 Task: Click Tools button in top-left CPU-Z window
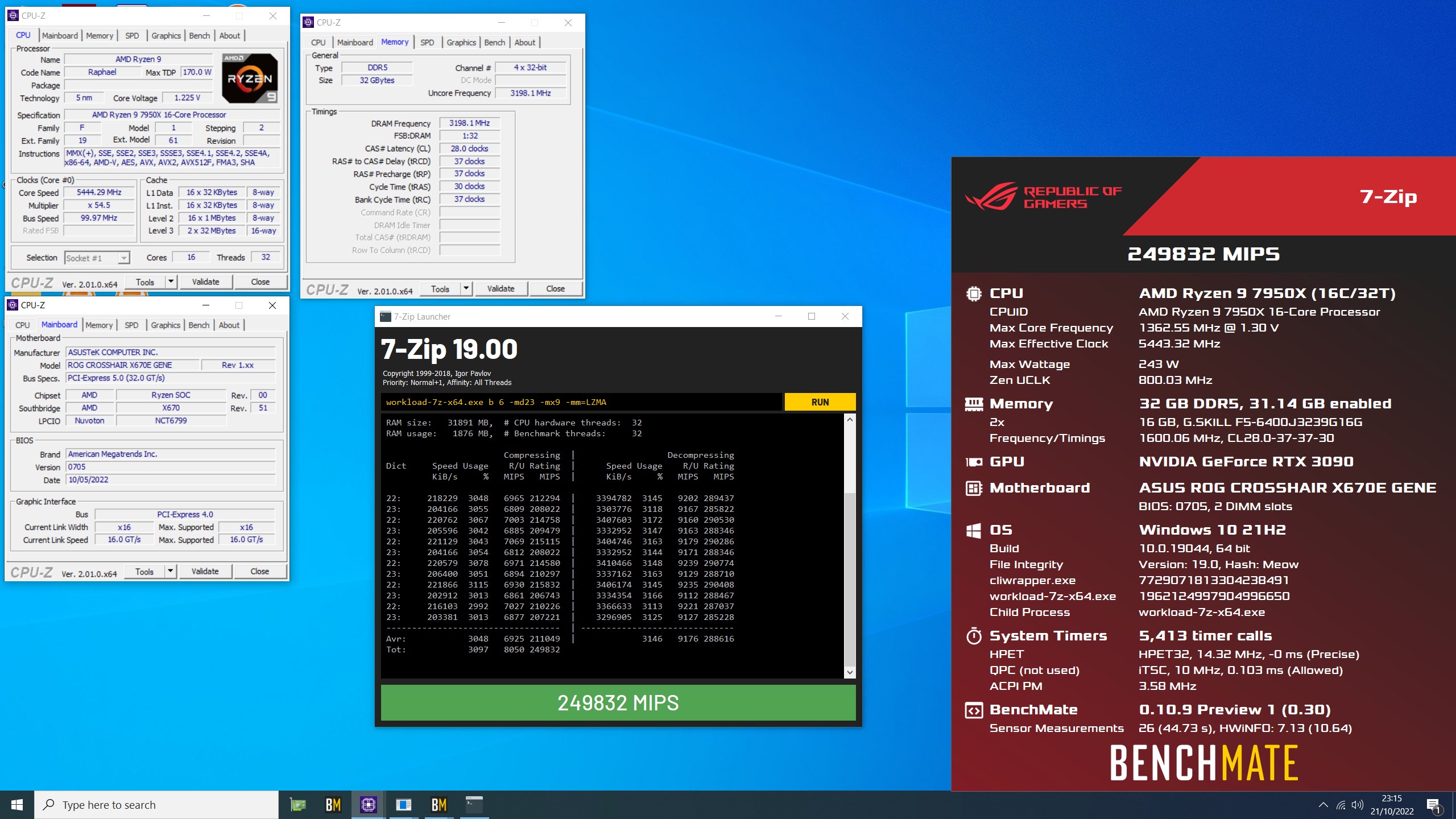click(145, 282)
